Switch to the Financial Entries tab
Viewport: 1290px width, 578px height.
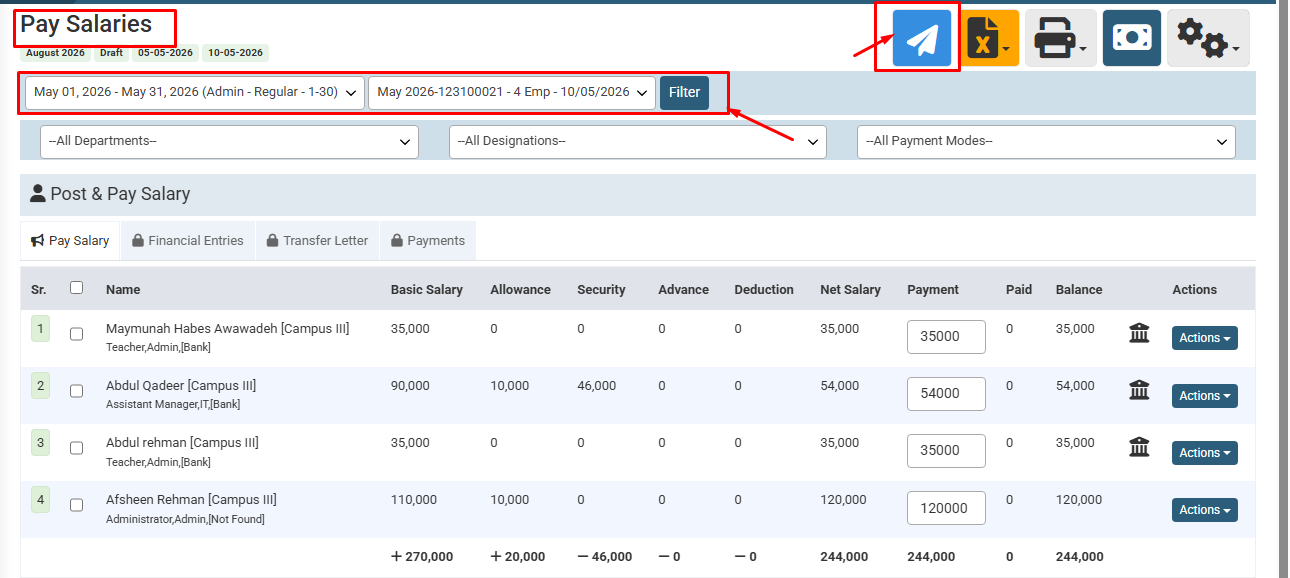pyautogui.click(x=188, y=241)
